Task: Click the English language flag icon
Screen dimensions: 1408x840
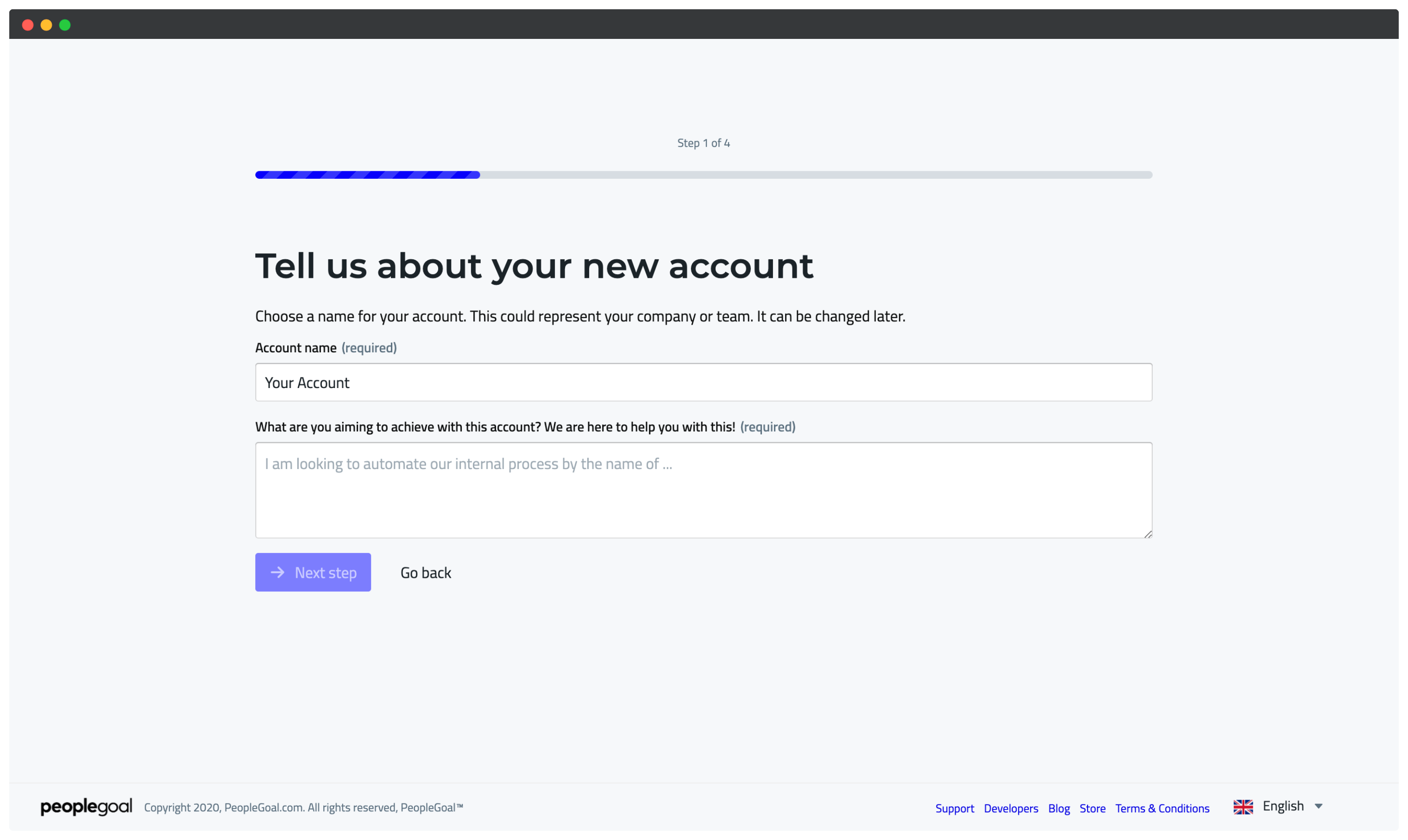Action: pos(1243,807)
